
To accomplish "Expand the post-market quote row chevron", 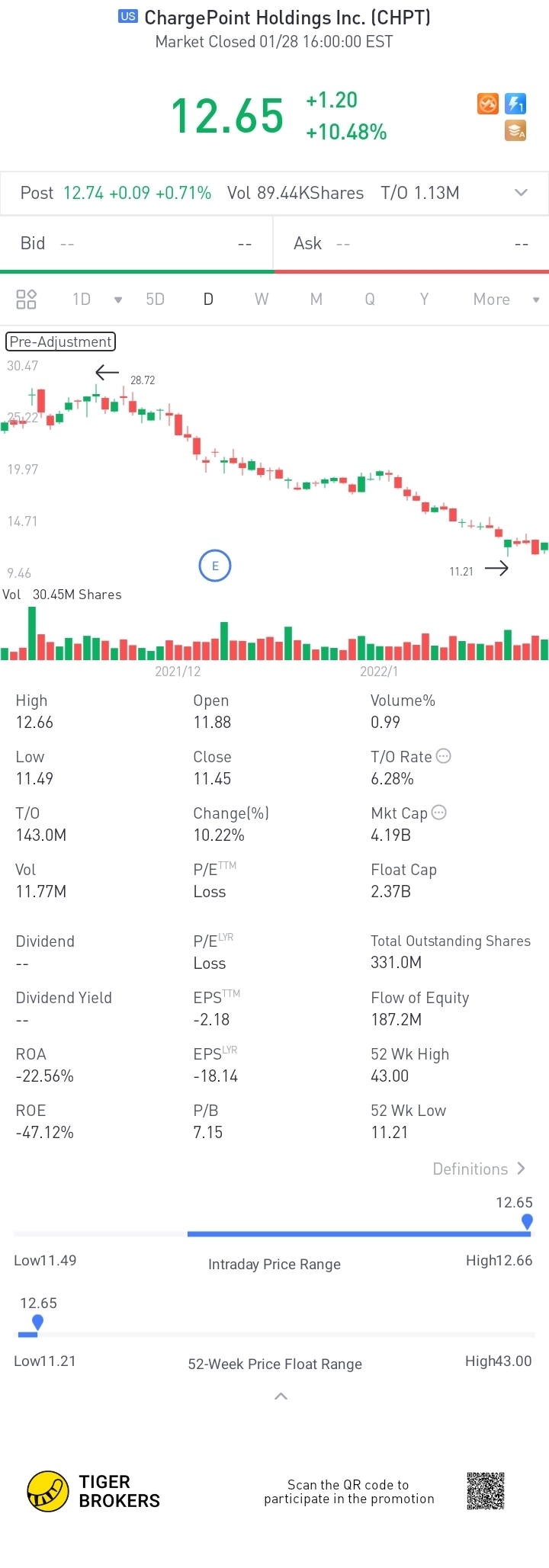I will (522, 192).
